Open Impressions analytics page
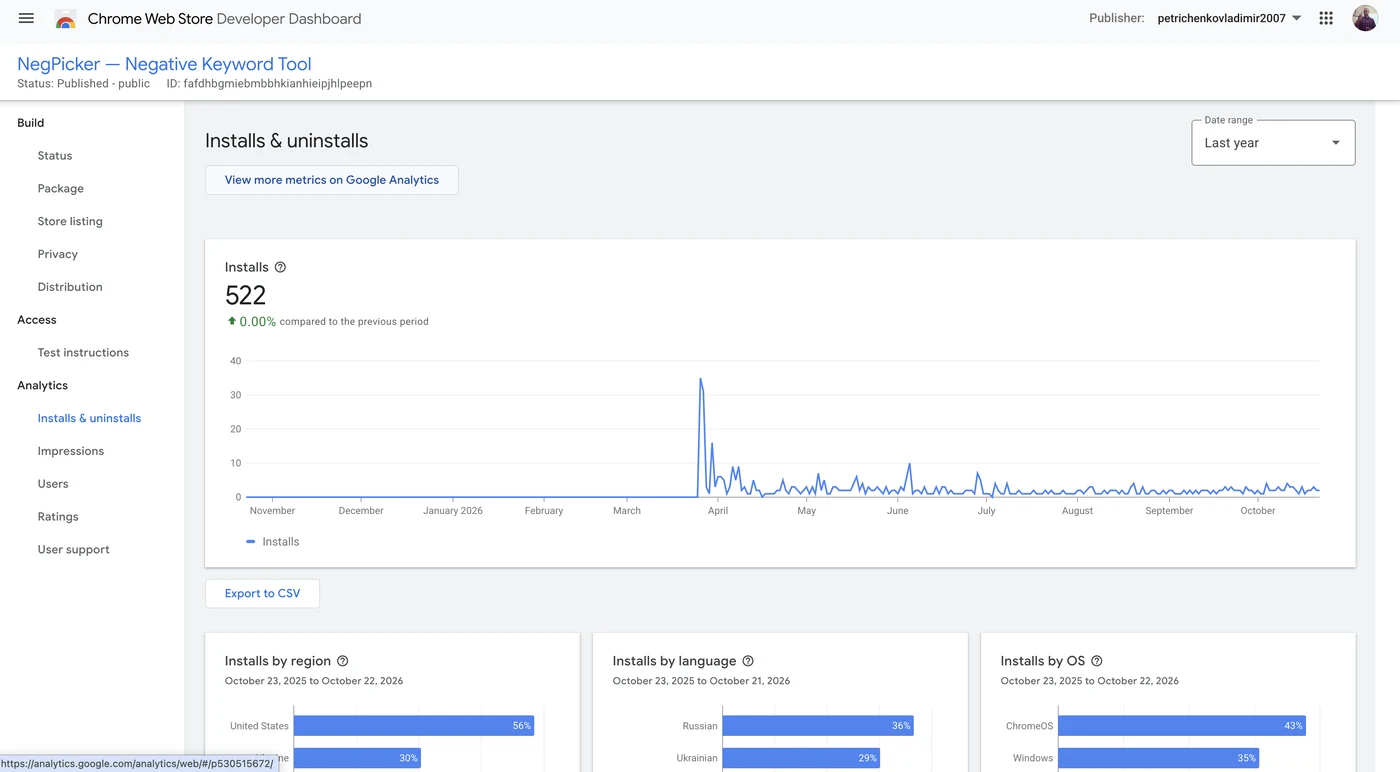The height and width of the screenshot is (772, 1400). [x=71, y=451]
